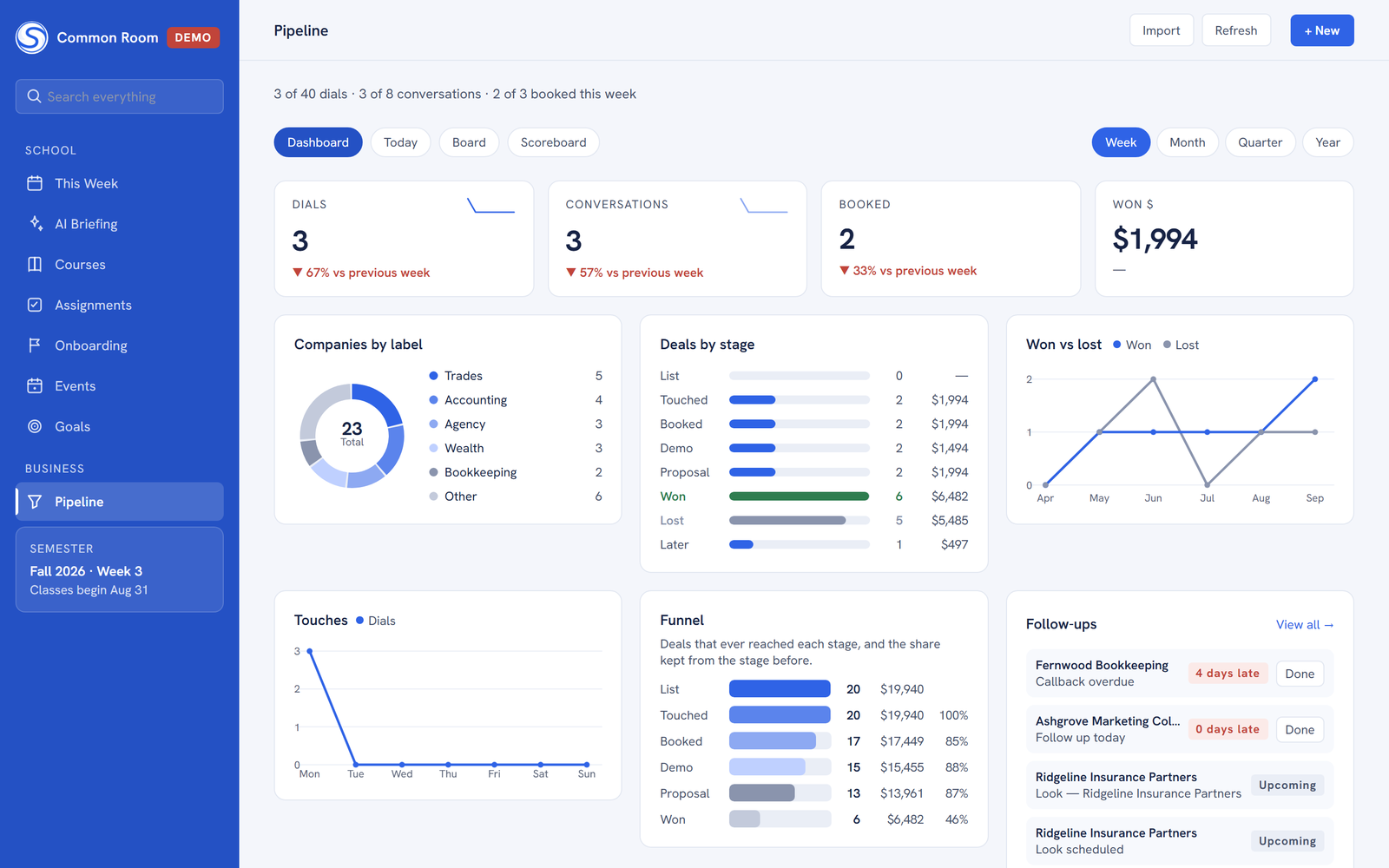Open the Goals section

click(x=120, y=426)
